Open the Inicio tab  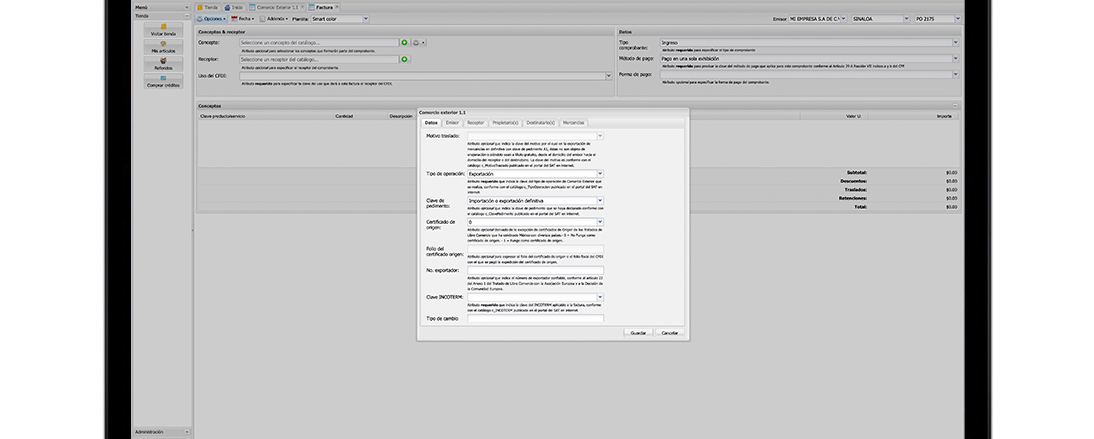(234, 6)
